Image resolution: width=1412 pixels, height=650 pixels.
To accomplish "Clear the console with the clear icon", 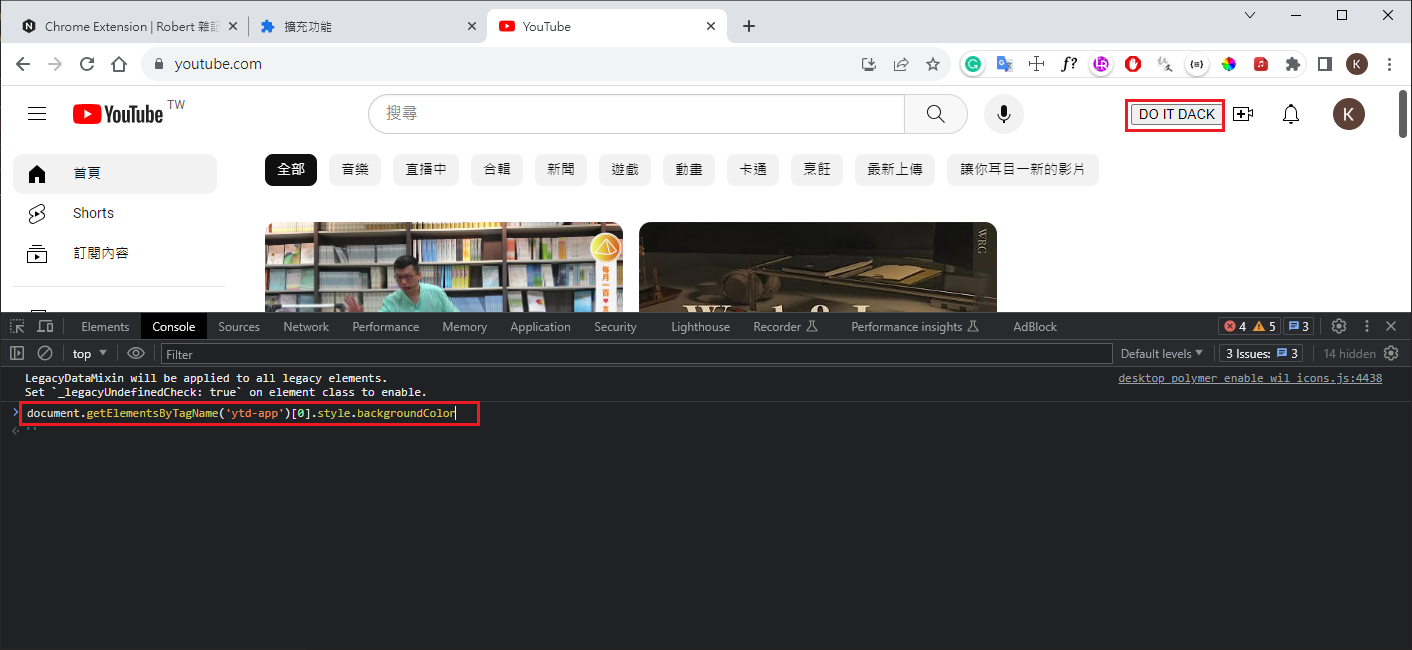I will 45,353.
